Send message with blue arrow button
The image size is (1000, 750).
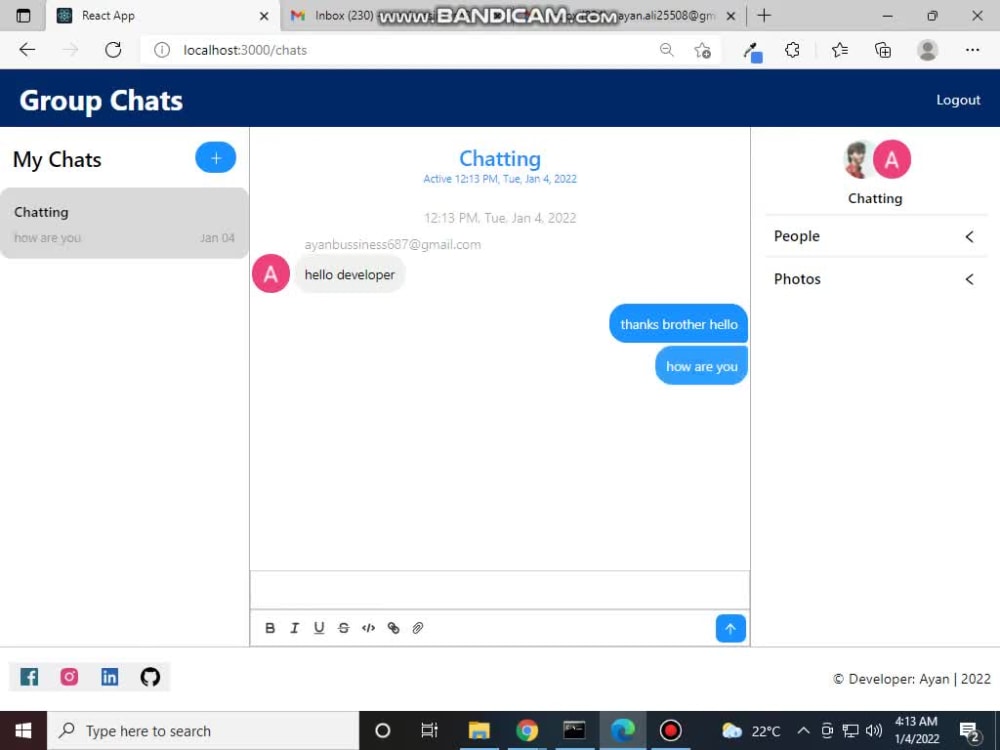[x=730, y=629]
